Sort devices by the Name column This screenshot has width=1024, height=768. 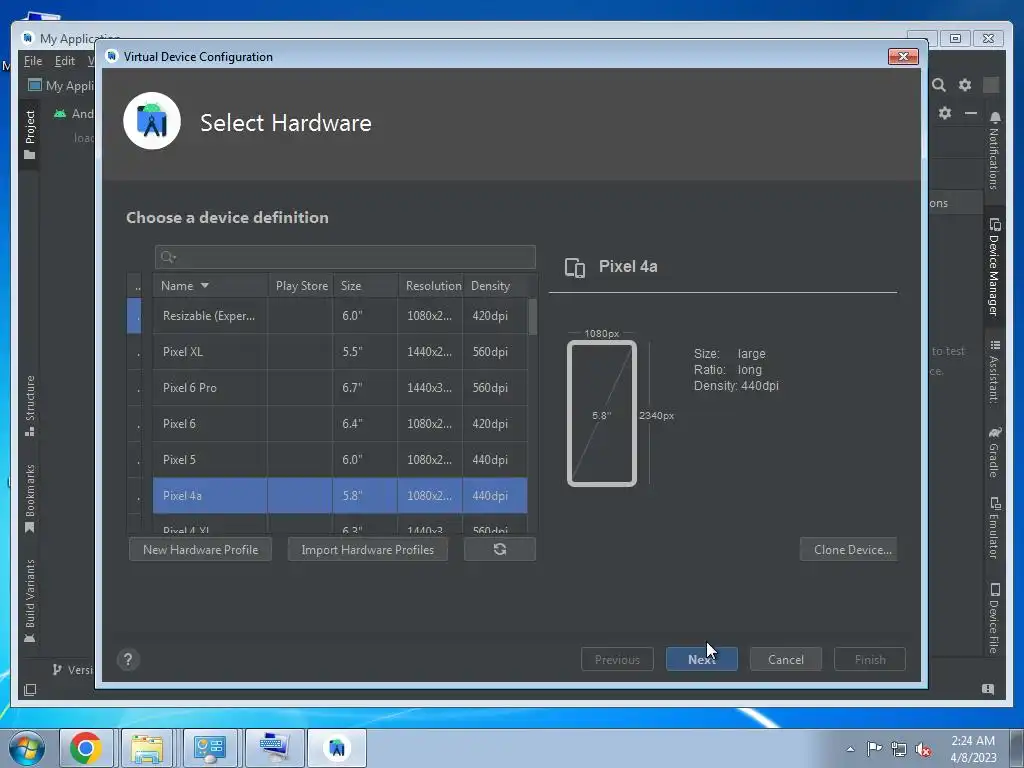(x=210, y=285)
